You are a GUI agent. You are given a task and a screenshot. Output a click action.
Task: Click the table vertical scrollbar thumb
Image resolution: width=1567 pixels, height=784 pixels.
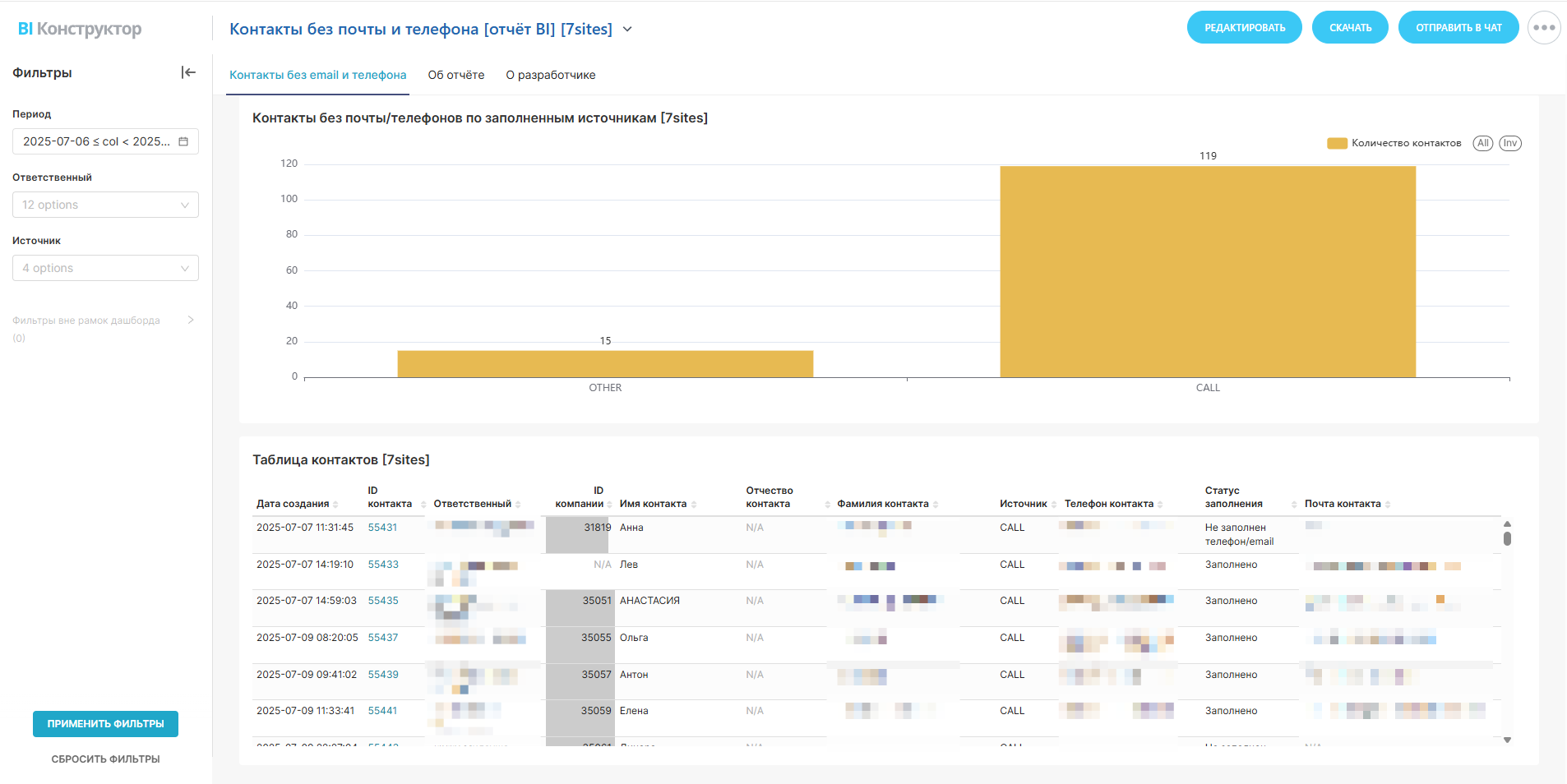(x=1507, y=538)
